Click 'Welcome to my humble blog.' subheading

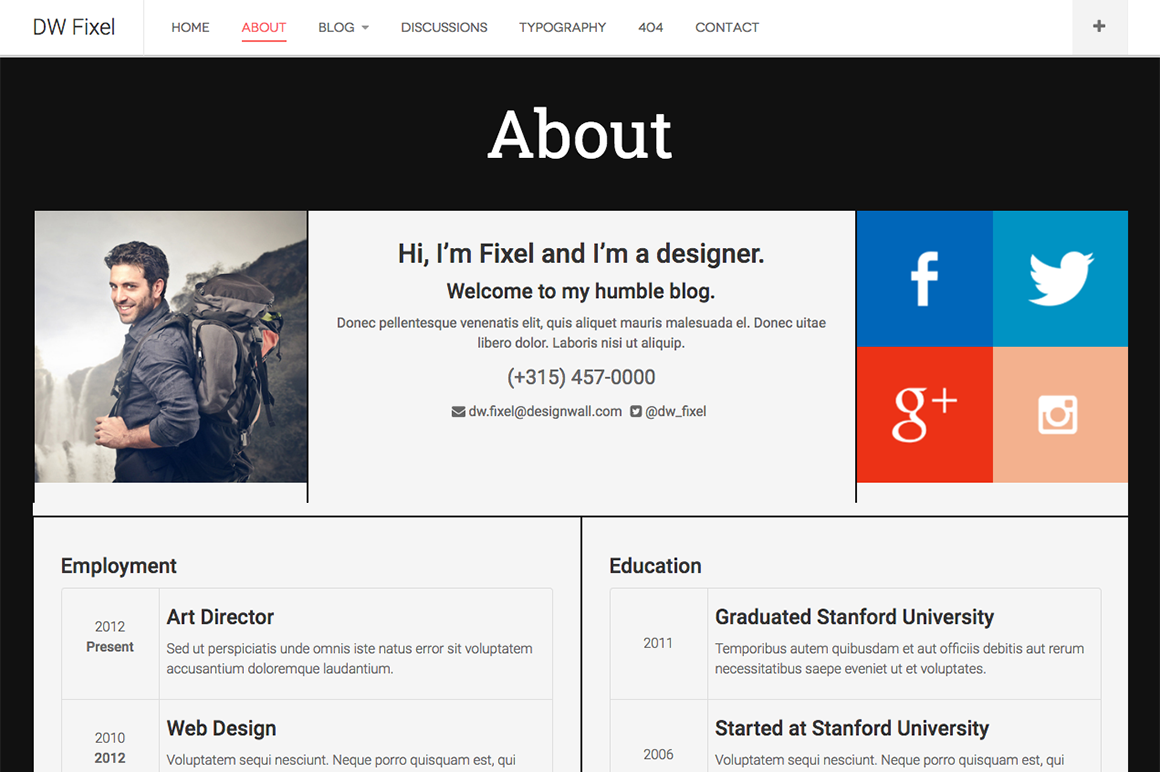[x=581, y=291]
